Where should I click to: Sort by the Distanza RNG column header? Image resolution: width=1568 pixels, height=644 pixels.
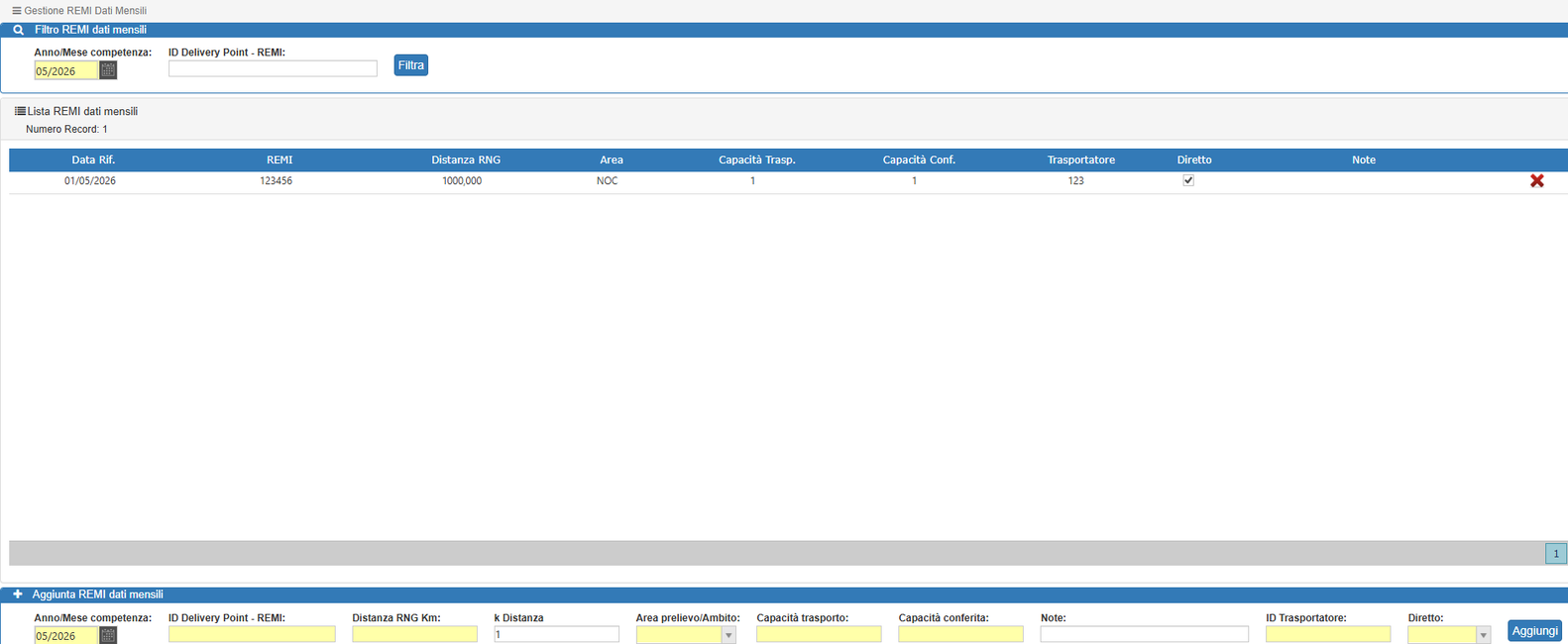coord(466,160)
